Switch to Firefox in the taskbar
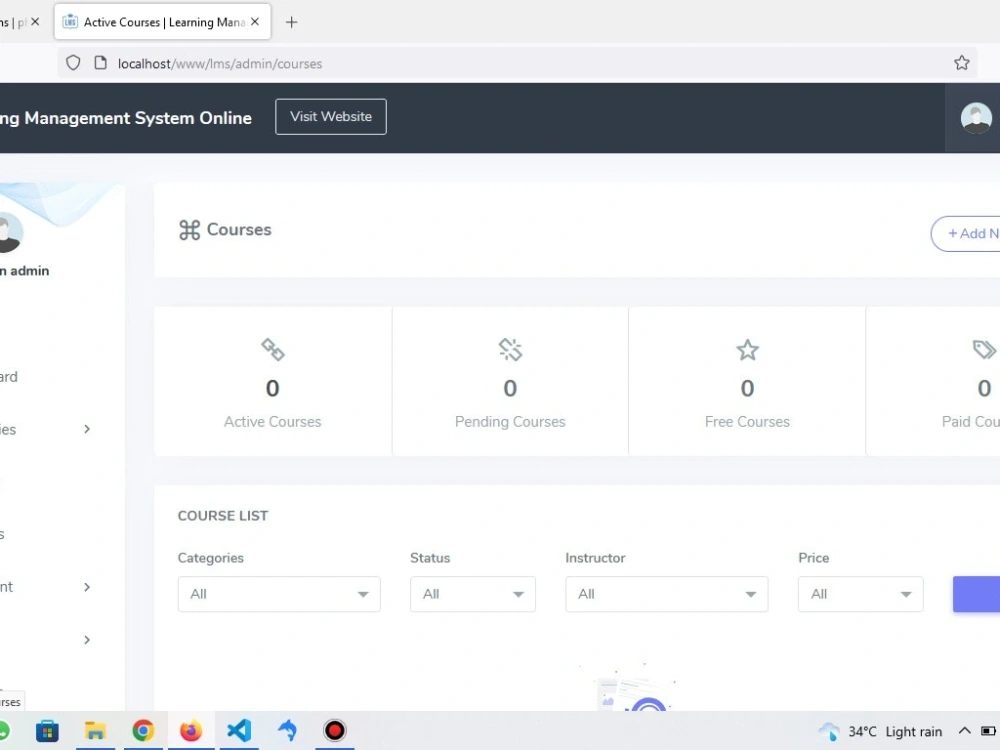Viewport: 1000px width, 750px height. (x=191, y=730)
